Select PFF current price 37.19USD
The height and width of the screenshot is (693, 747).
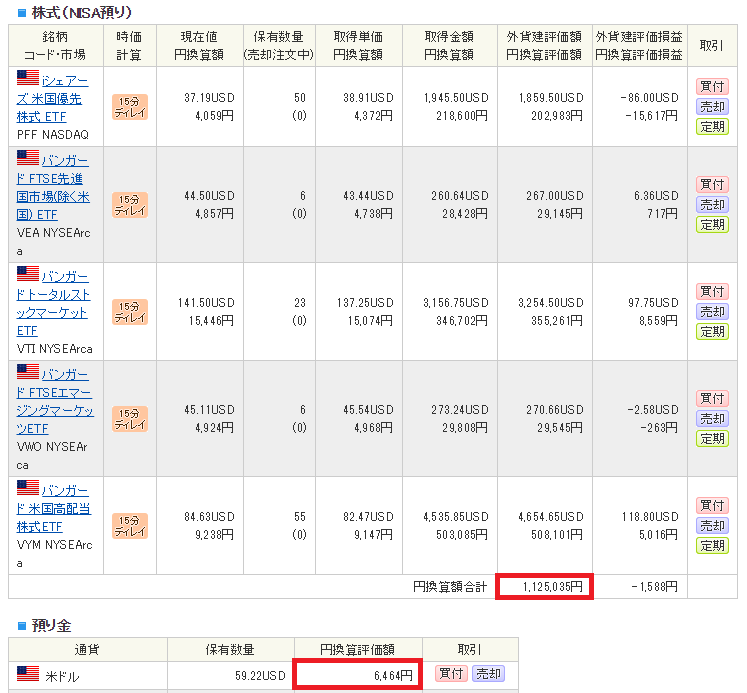[x=209, y=98]
